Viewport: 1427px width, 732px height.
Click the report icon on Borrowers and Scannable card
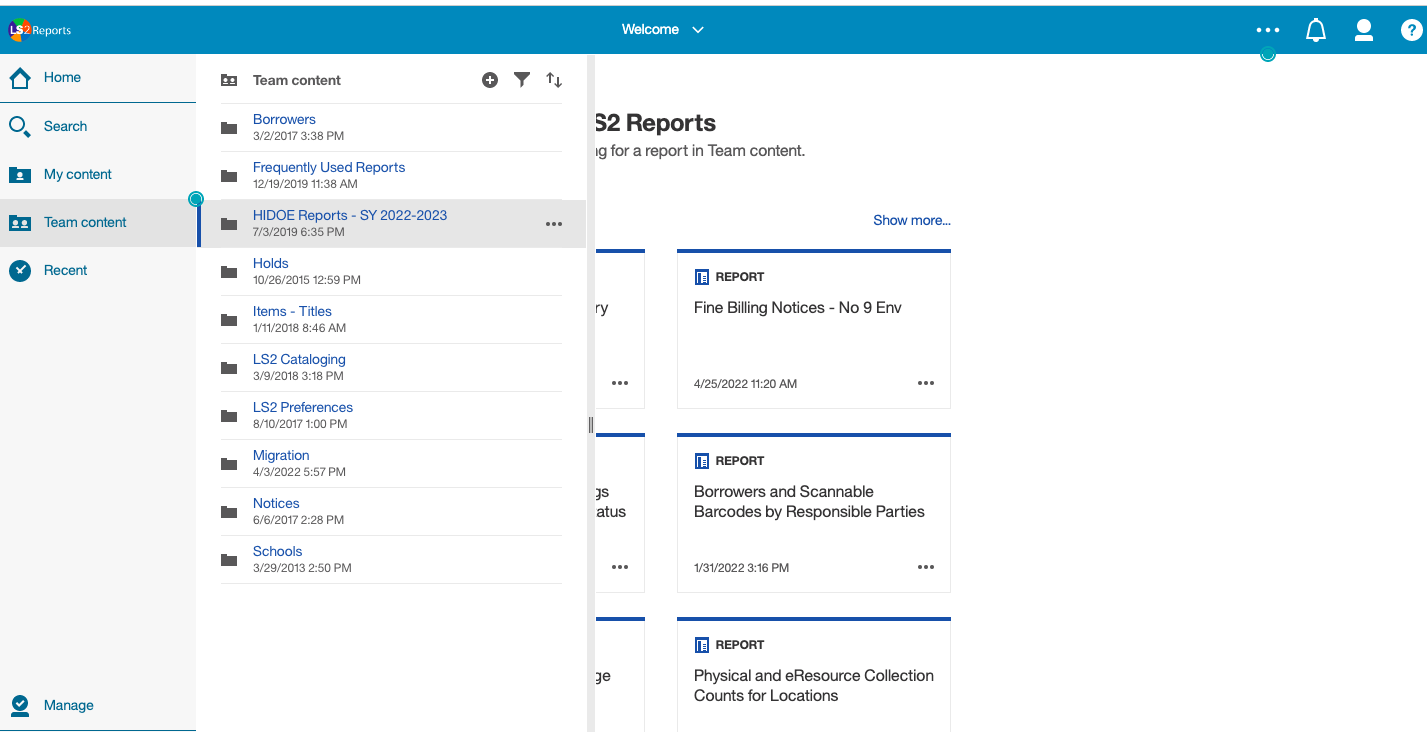(702, 461)
